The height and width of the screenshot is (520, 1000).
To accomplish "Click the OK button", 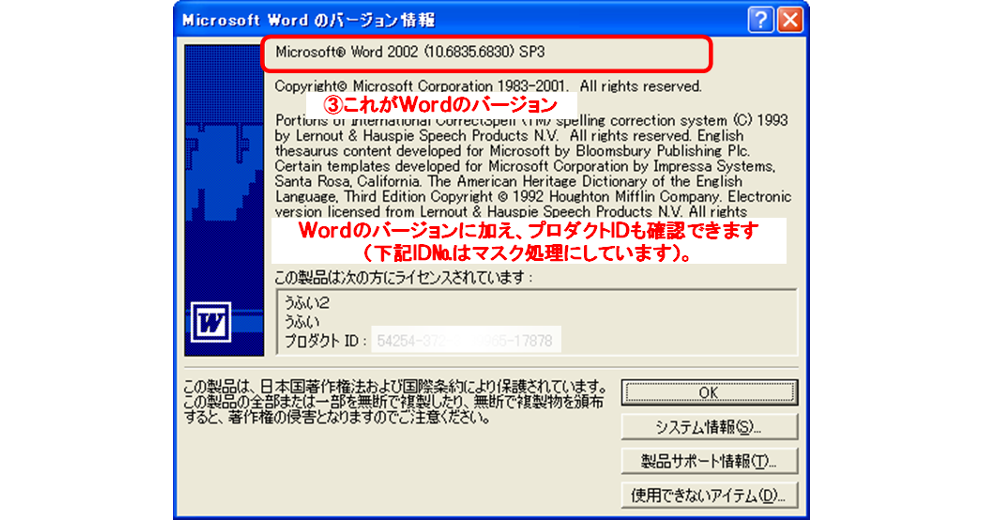I will tap(708, 392).
